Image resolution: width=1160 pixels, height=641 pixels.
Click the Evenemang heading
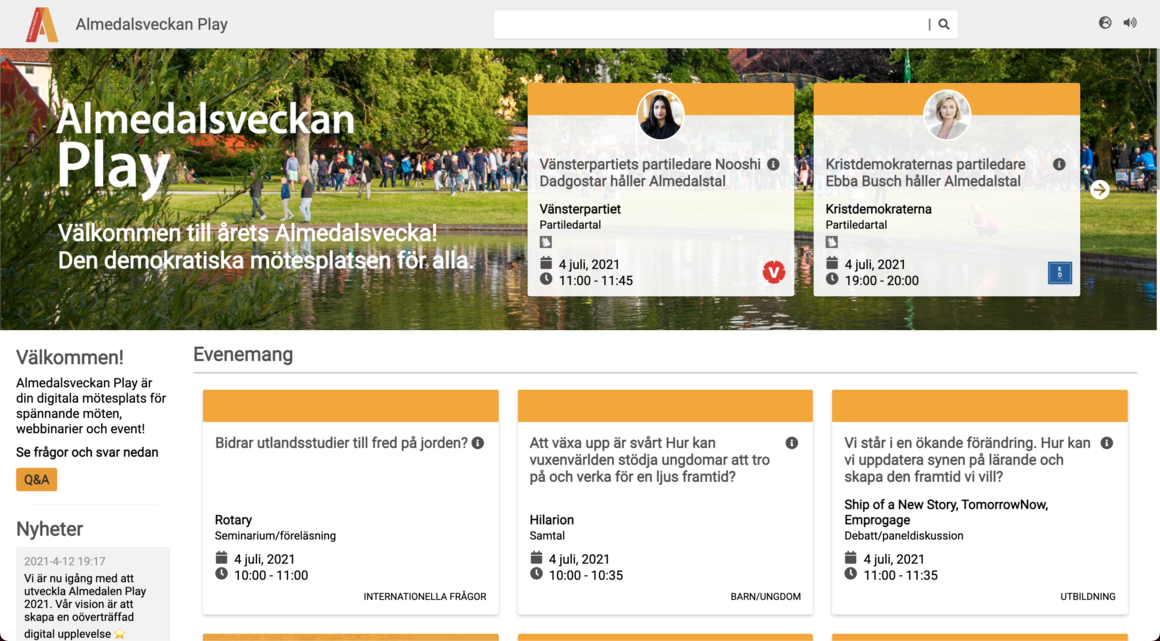tap(243, 355)
